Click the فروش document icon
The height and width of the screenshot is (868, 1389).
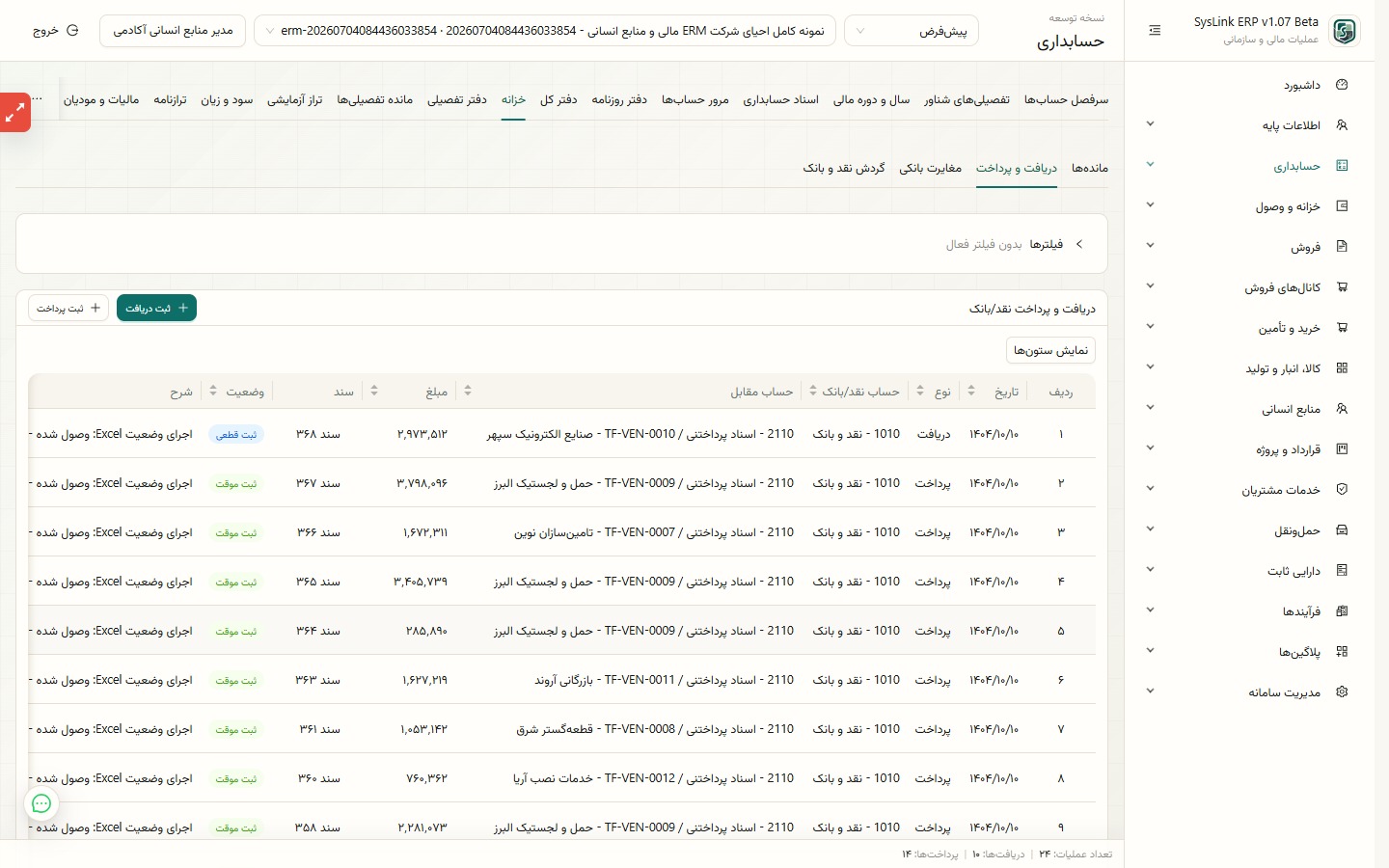pyautogui.click(x=1342, y=247)
